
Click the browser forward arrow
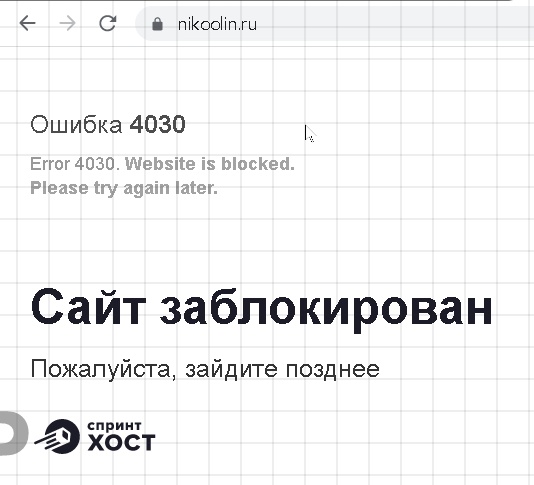(67, 24)
